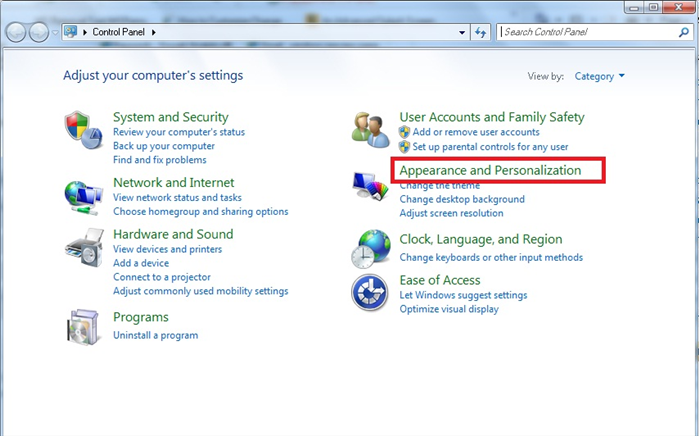Click the refresh button beside address bar
The image size is (699, 436).
(x=479, y=32)
